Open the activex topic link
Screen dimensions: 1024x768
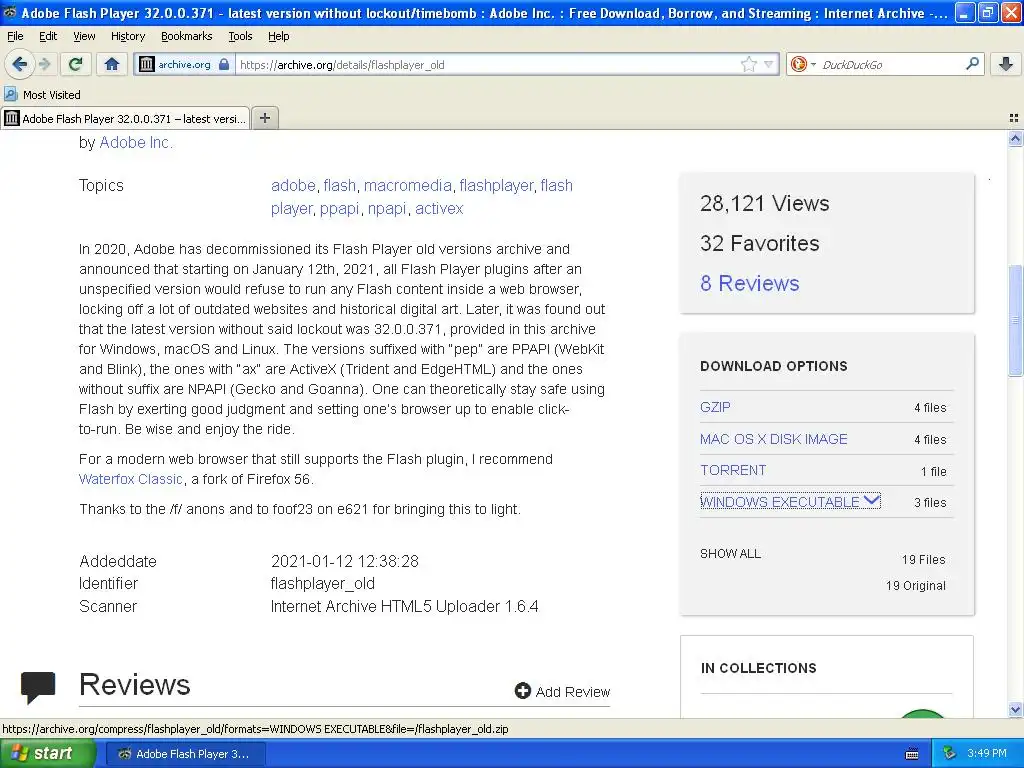pos(439,208)
